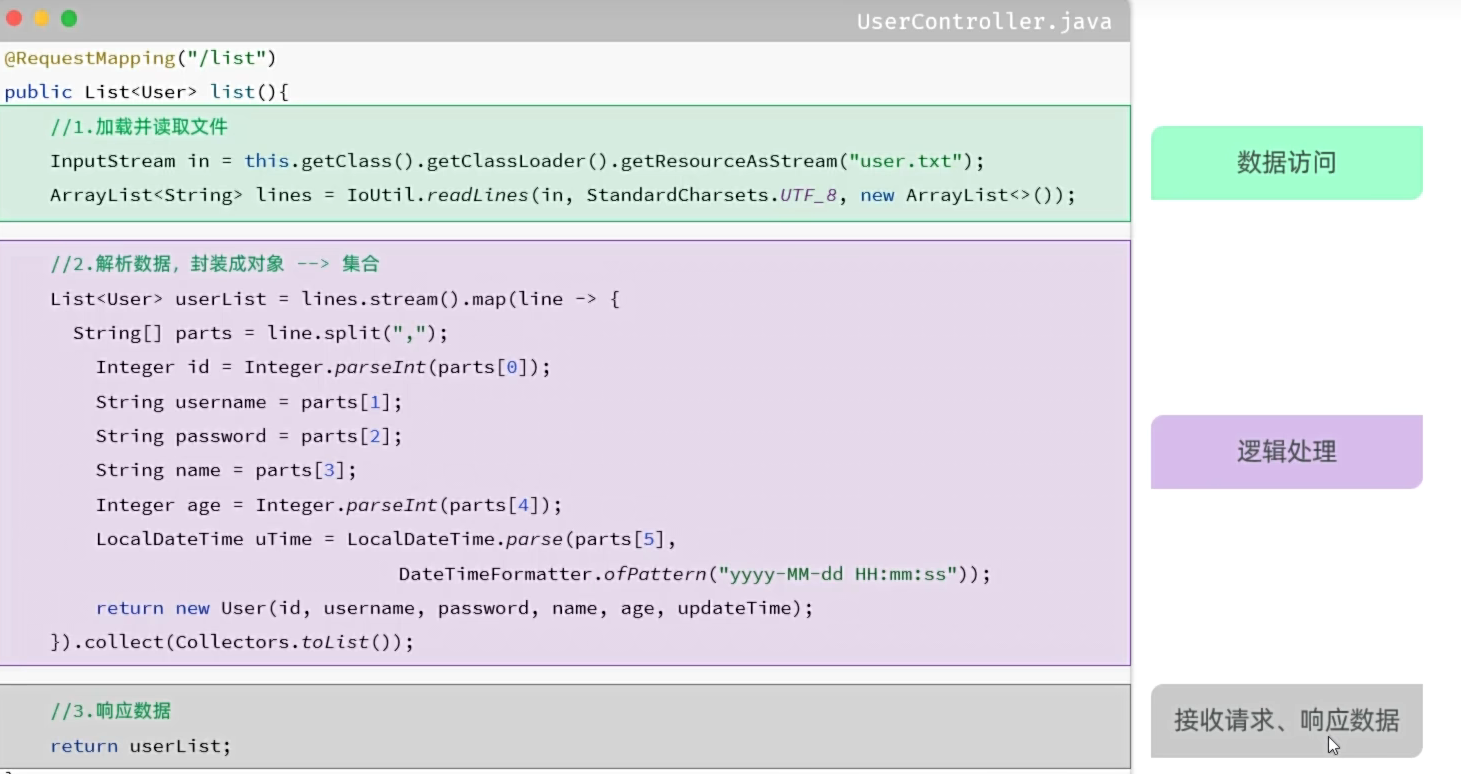Click the DateTimeFormatter.ofPattern date format line
Viewport: 1461px width, 774px height.
(694, 574)
